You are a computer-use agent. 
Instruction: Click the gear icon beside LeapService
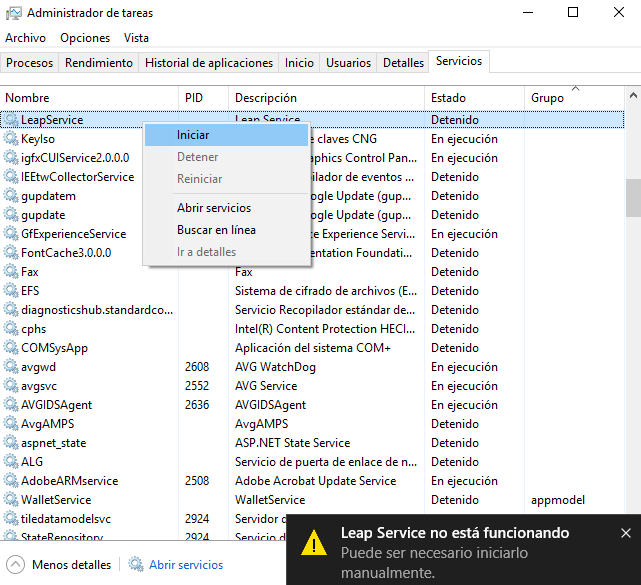(11, 120)
